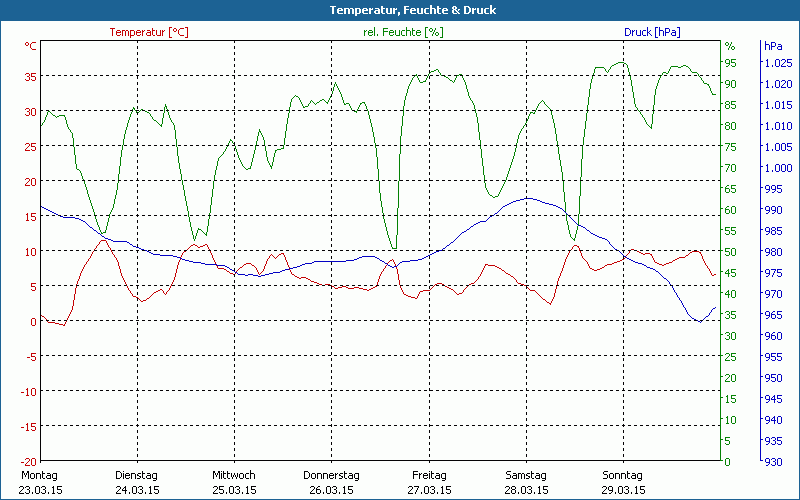Click the '95' tick on the humidity axis

pyautogui.click(x=731, y=63)
